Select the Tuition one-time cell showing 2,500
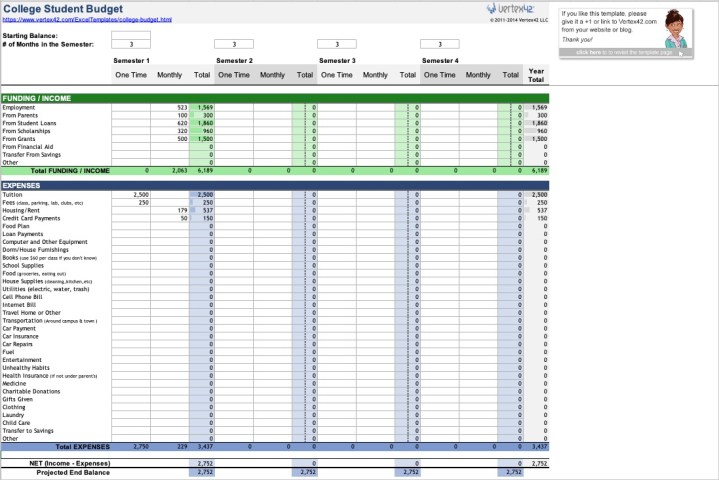Screen dimensions: 719x480 (x=131, y=195)
